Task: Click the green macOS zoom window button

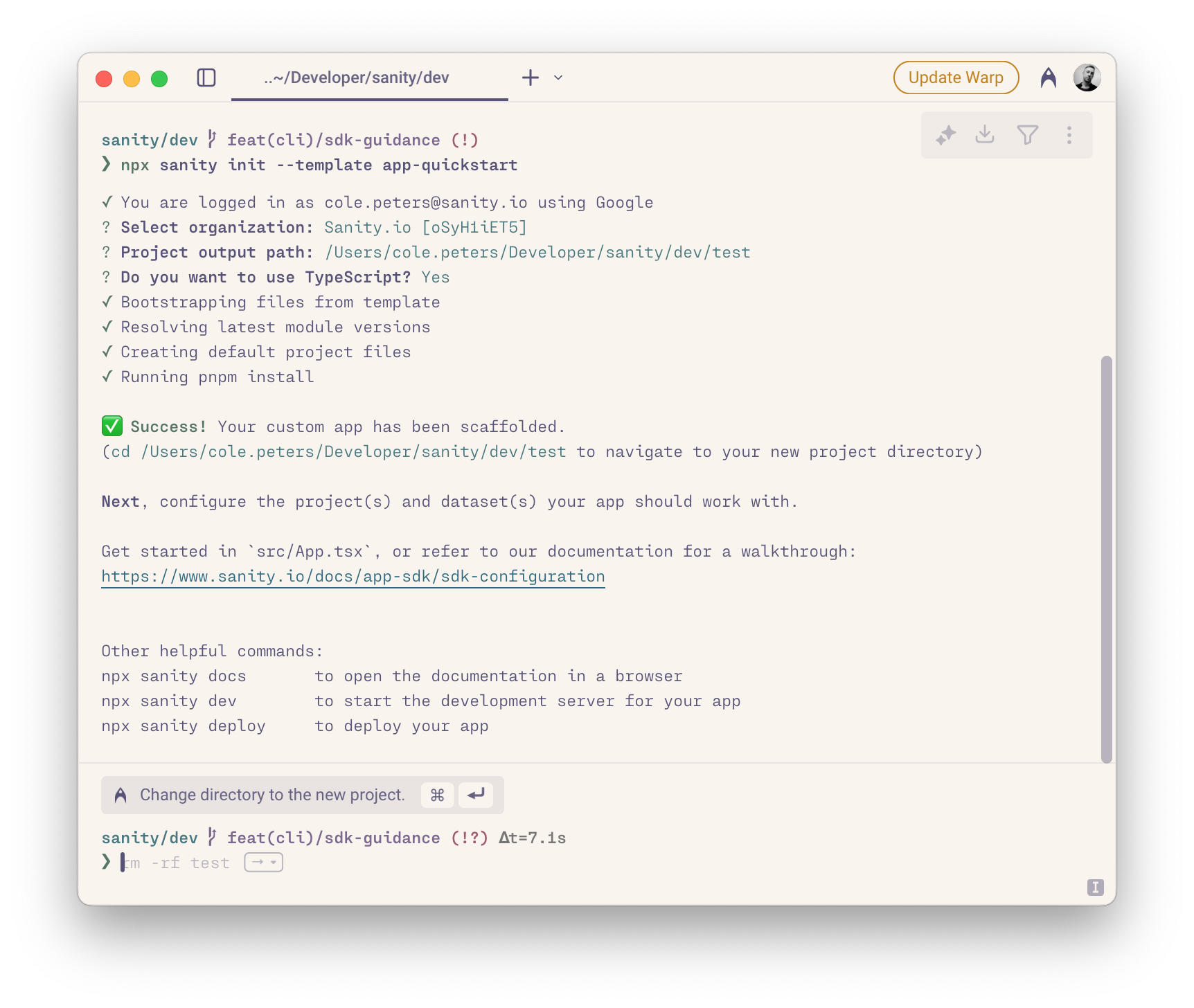Action: (x=159, y=79)
